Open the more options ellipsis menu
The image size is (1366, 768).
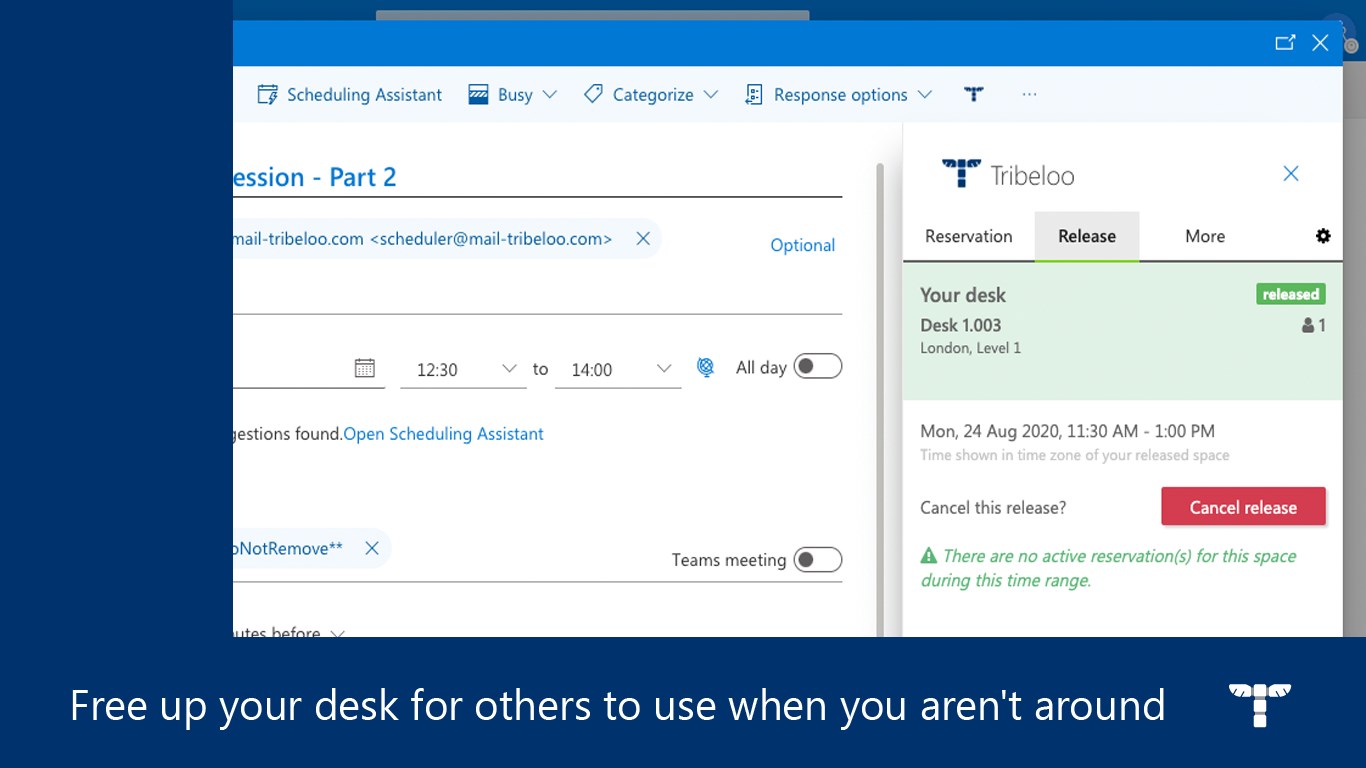[1029, 94]
